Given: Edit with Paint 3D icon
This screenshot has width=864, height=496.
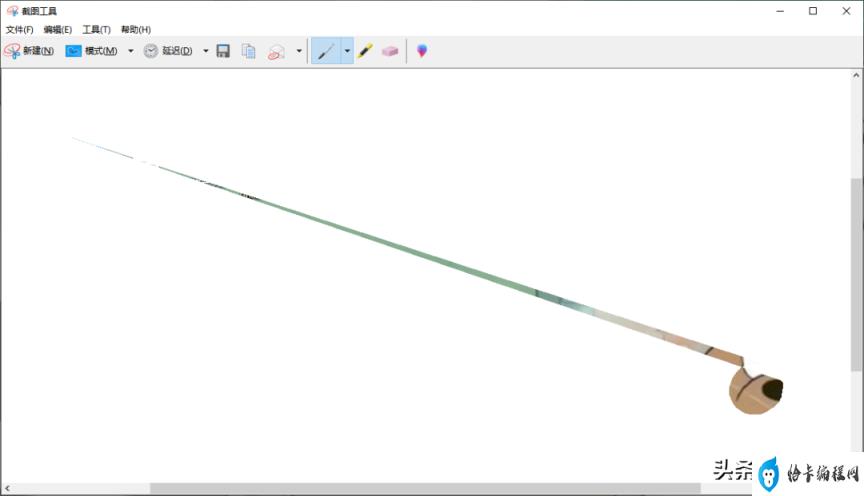Looking at the screenshot, I should [x=422, y=51].
